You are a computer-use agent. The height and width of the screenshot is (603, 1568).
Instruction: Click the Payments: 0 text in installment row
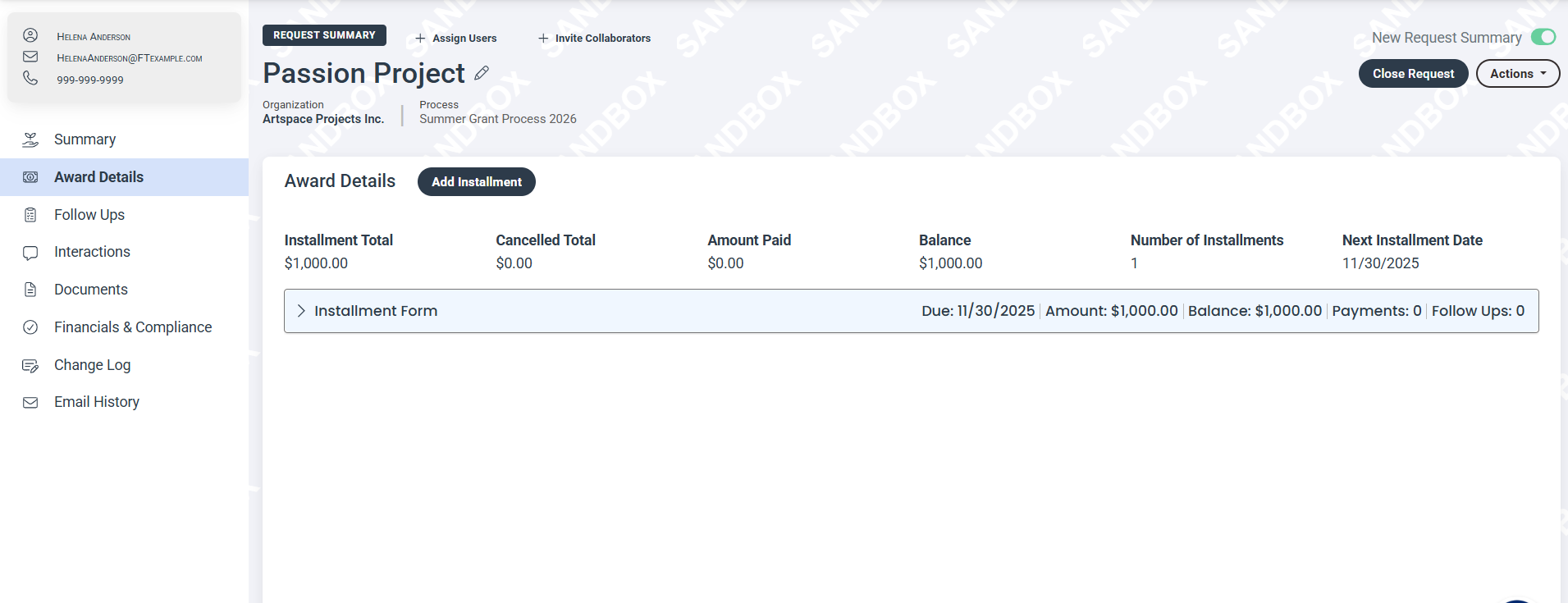[1377, 311]
